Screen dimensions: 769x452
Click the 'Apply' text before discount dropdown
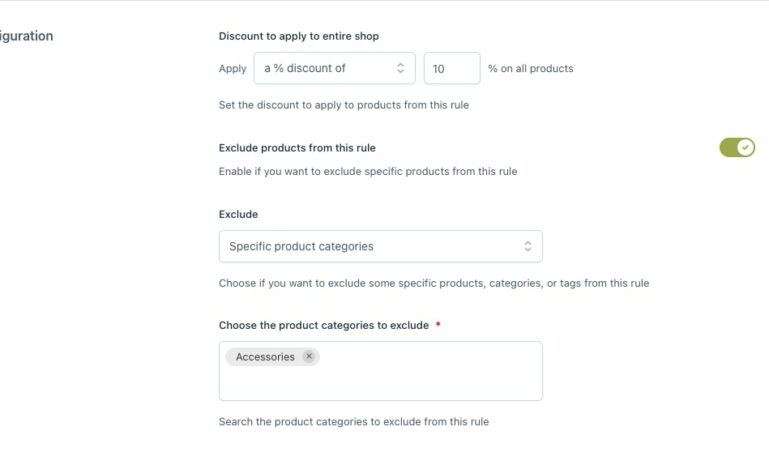pos(232,69)
